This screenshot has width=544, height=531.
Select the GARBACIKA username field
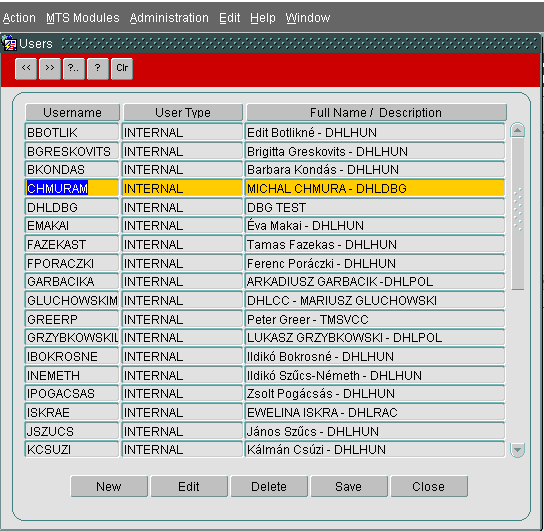click(72, 282)
